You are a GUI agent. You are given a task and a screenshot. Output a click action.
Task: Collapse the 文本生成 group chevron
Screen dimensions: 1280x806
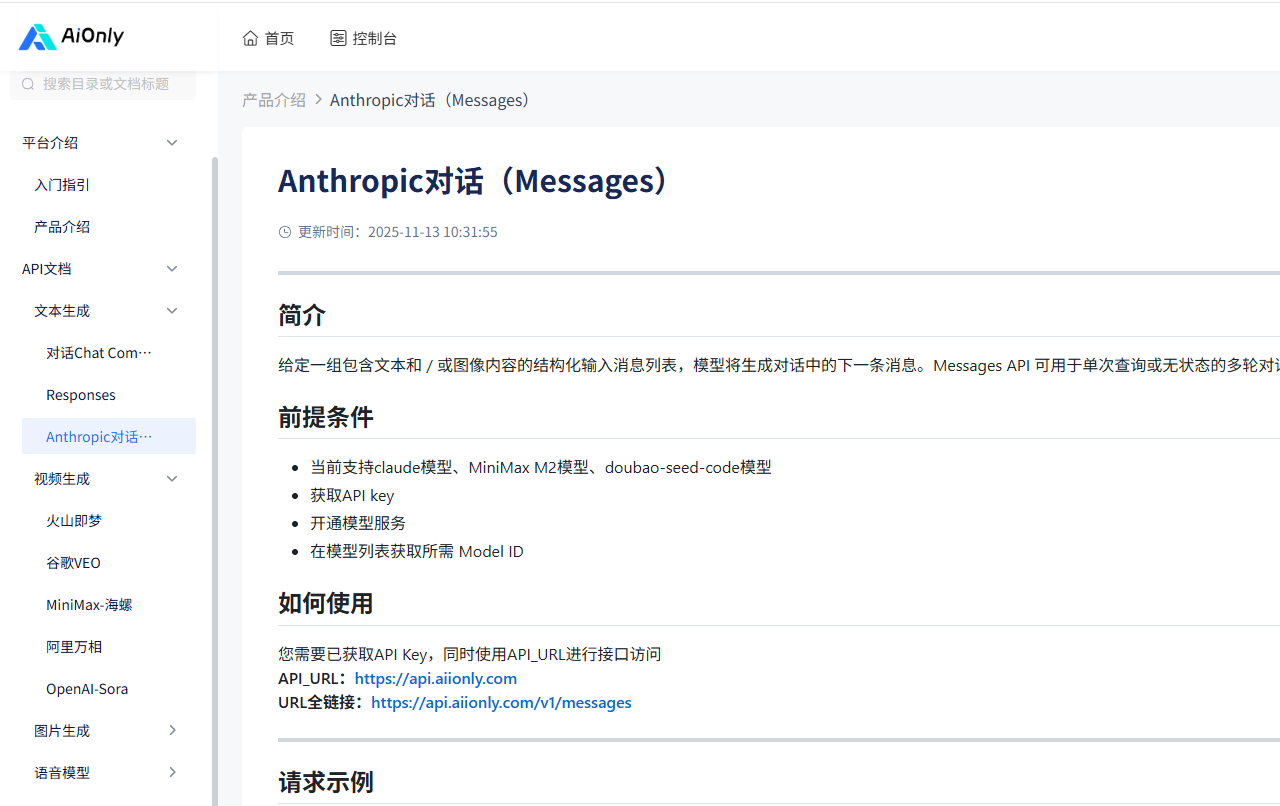point(172,311)
